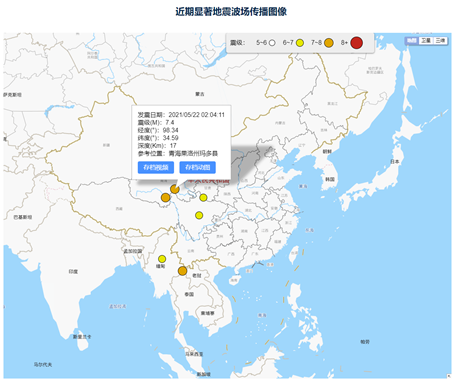Viewport: 455px width, 379px height.
Task: Click the 存档动图 button
Action: pos(197,167)
